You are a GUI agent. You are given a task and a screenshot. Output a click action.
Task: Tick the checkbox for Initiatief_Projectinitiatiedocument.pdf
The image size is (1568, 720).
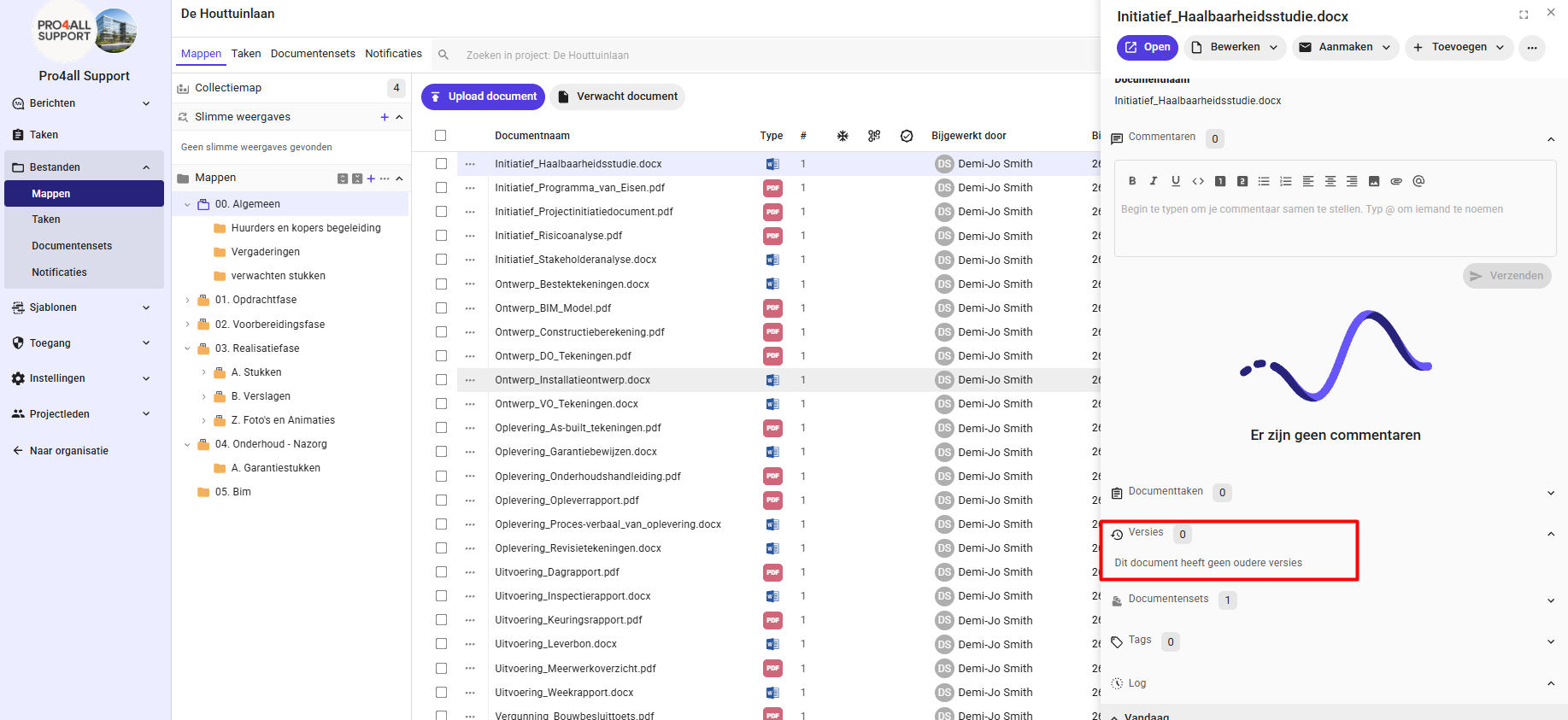pos(441,212)
